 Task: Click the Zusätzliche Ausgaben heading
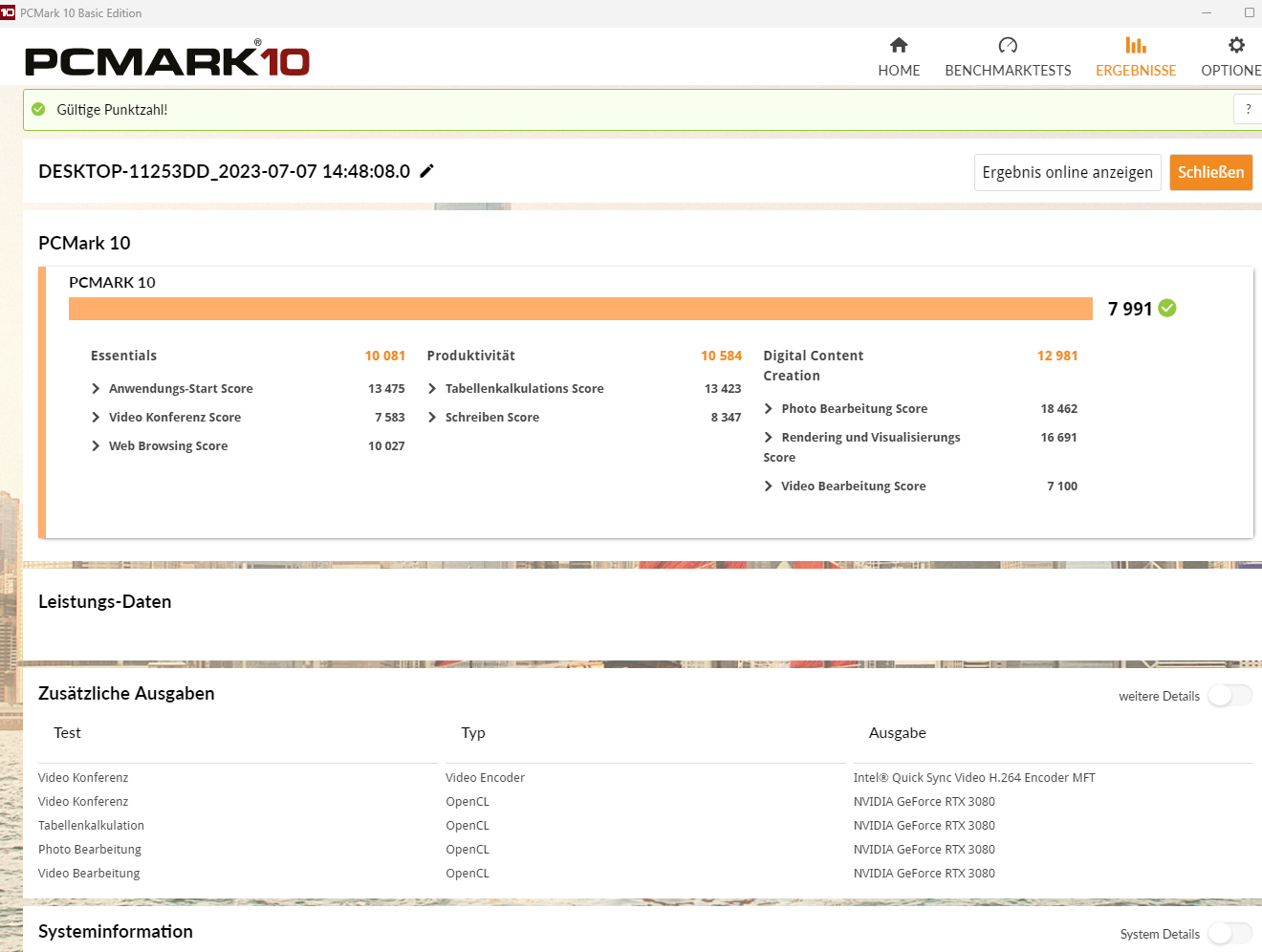coord(126,693)
